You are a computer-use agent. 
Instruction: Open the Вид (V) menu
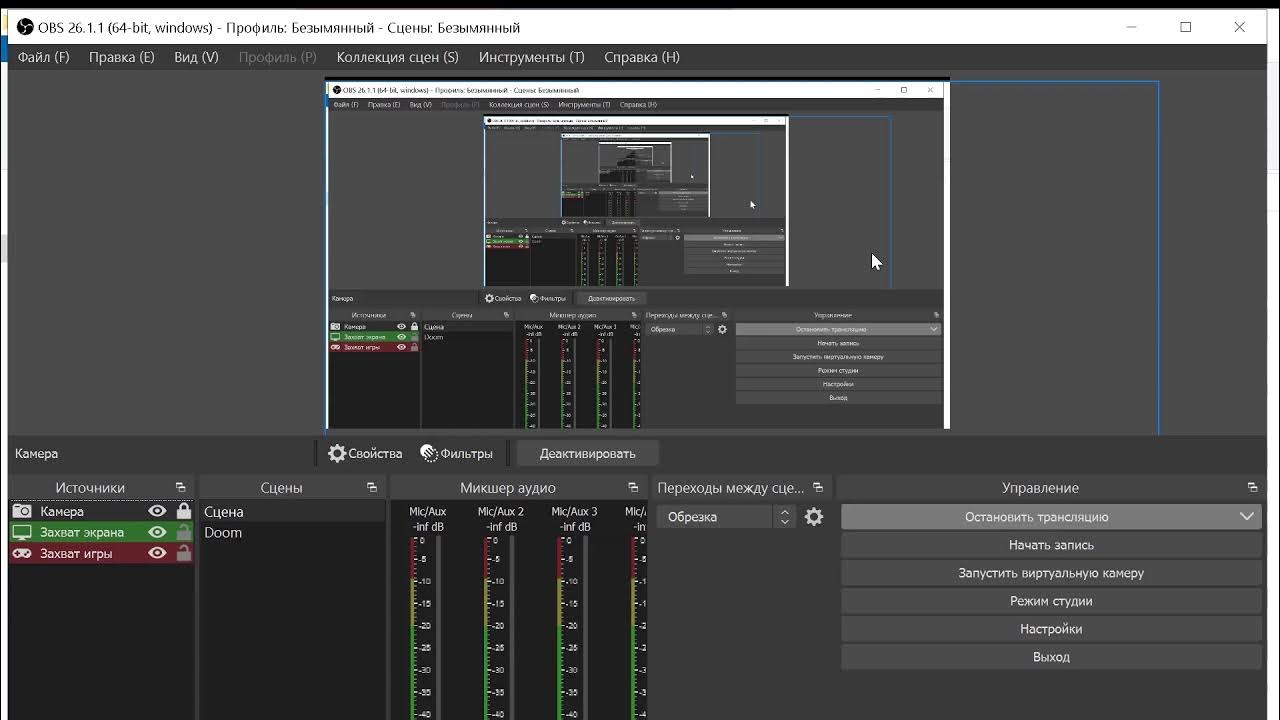pyautogui.click(x=196, y=57)
